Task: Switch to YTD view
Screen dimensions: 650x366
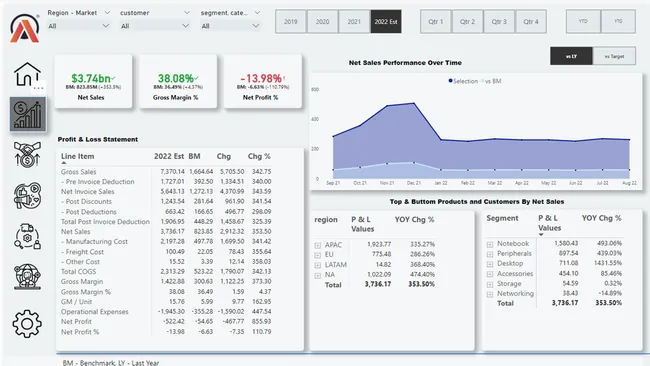Action: coord(583,22)
